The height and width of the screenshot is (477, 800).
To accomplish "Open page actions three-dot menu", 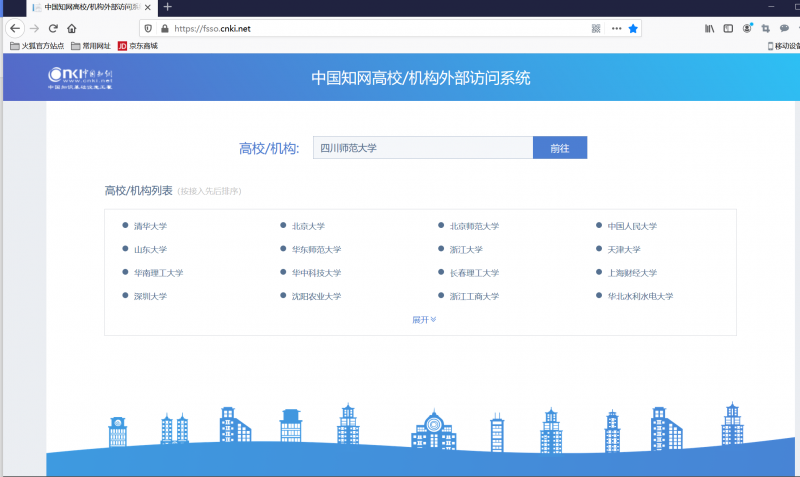I will point(616,29).
